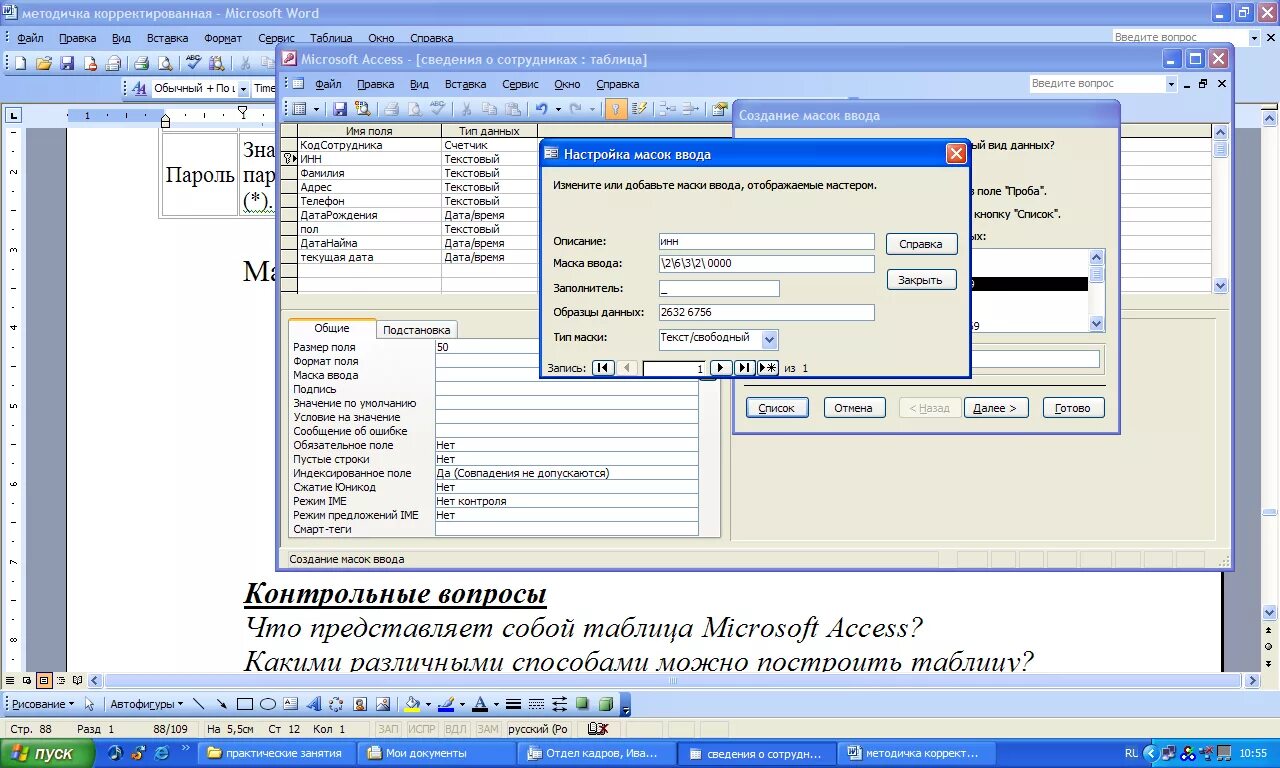Image resolution: width=1280 pixels, height=768 pixels.
Task: Click the Indexes lightning icon in Access
Action: (x=641, y=108)
